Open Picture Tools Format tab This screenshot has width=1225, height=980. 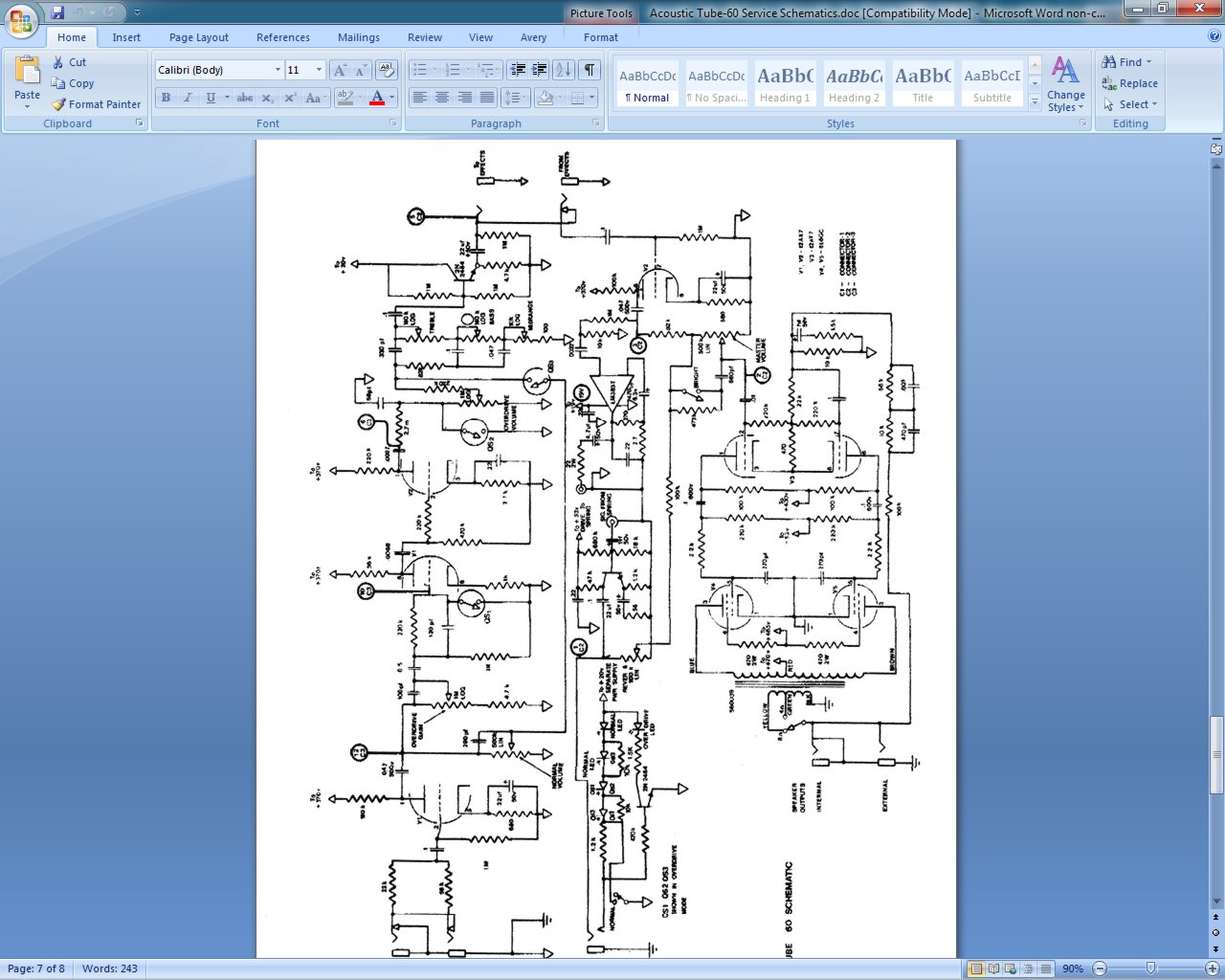(601, 37)
